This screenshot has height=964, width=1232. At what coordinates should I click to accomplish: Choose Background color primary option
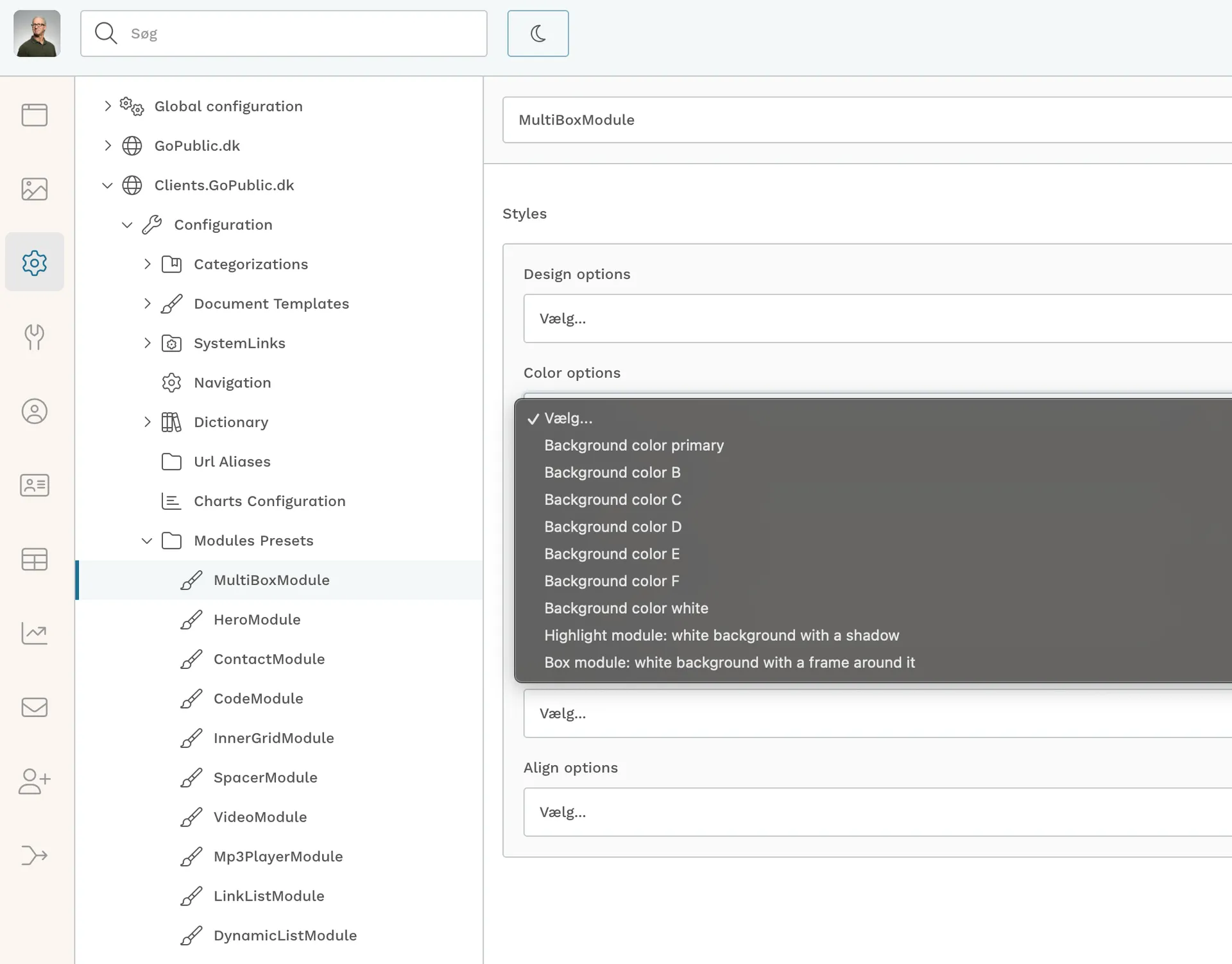tap(633, 445)
